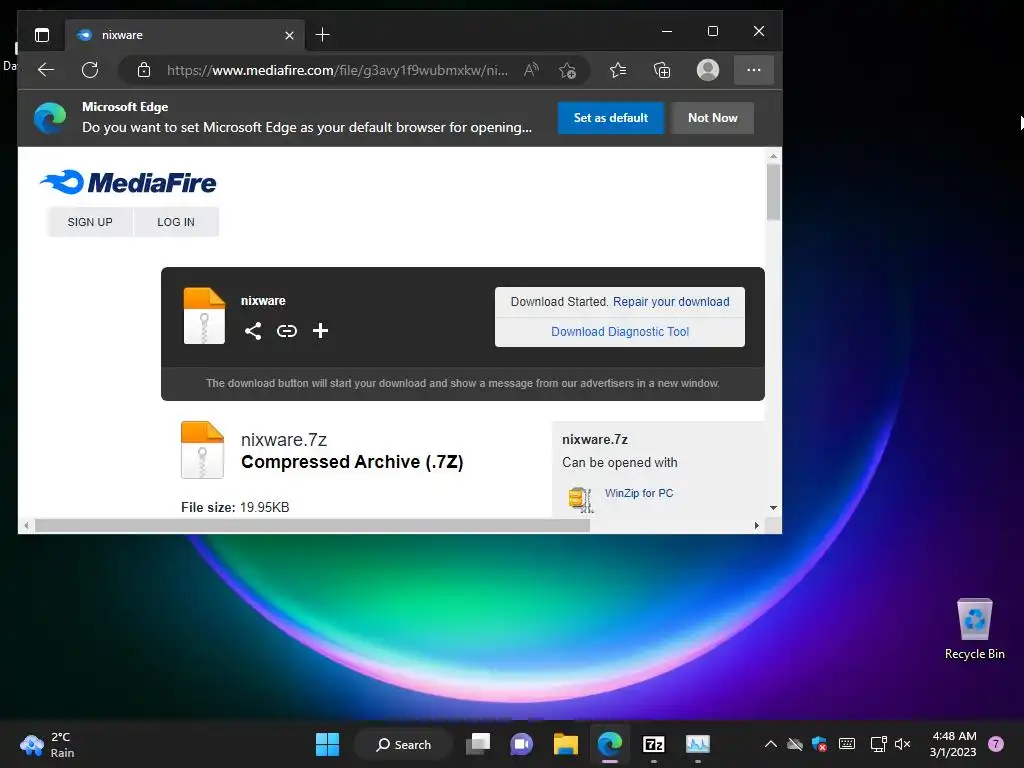Open File Explorer from taskbar
The image size is (1024, 768).
tap(566, 744)
